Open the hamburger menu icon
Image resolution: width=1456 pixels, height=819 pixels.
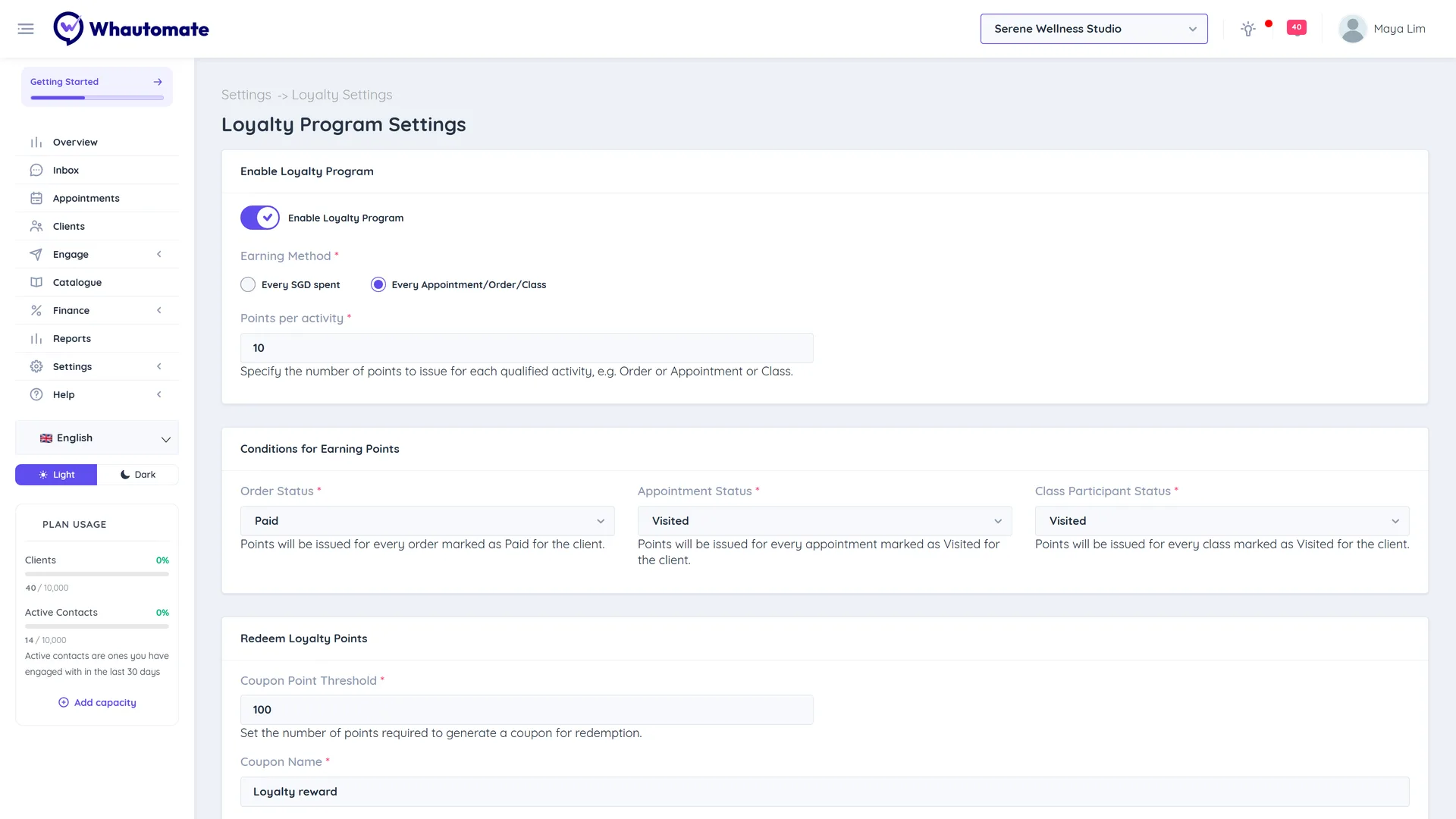click(x=26, y=29)
